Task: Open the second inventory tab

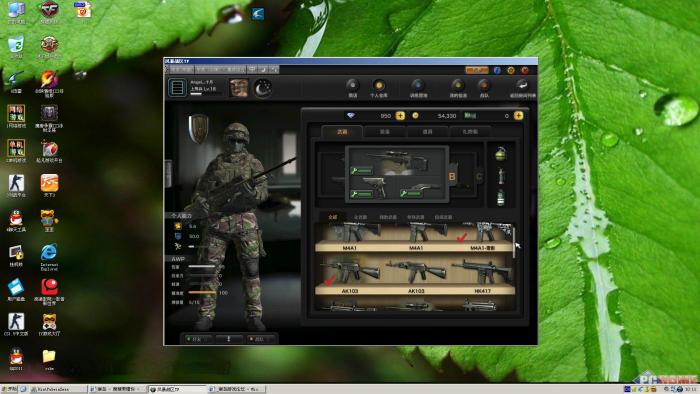Action: point(384,132)
